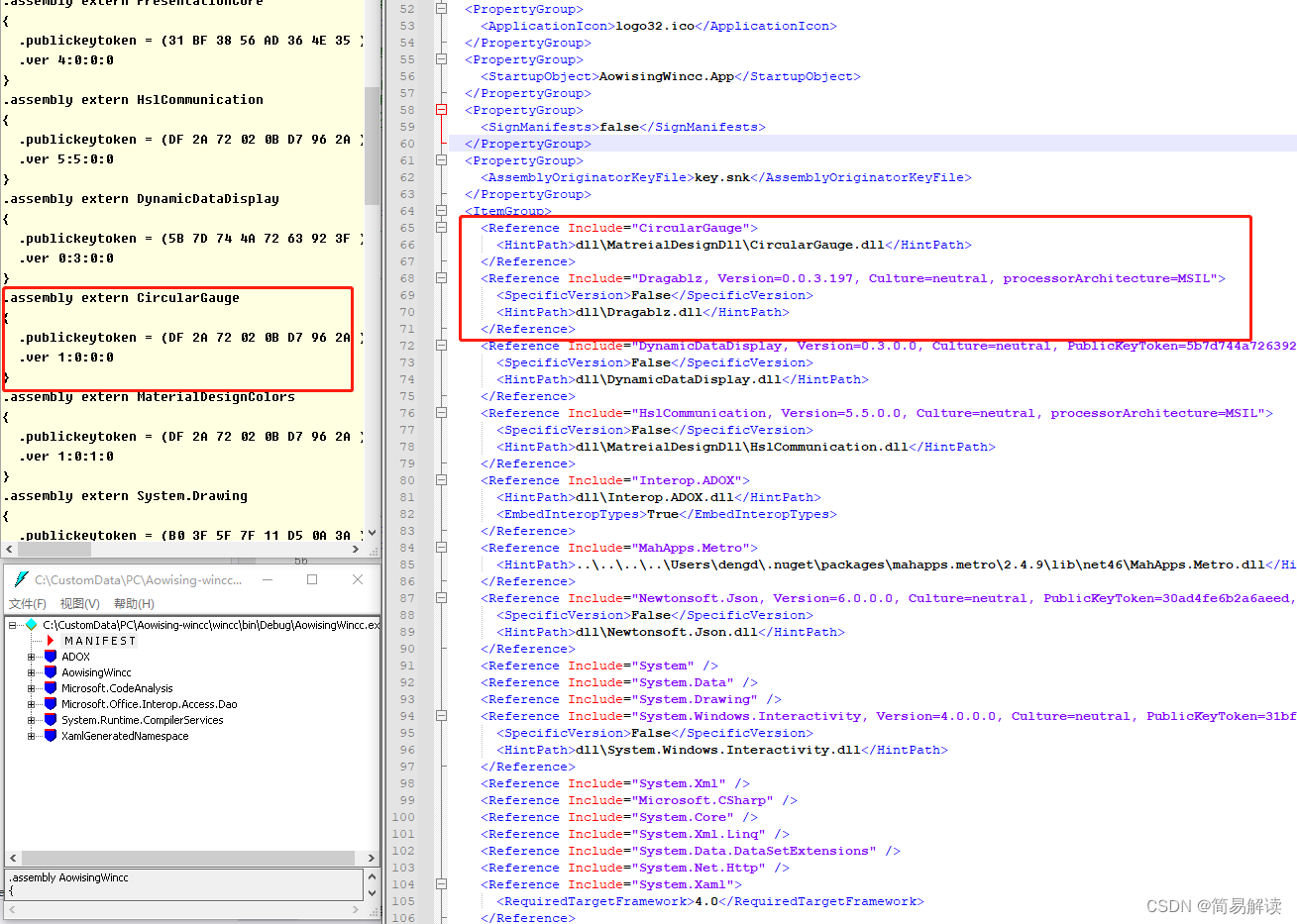The width and height of the screenshot is (1297, 924).
Task: Click the blue shield icon beside AowisingWincc
Action: pos(51,672)
